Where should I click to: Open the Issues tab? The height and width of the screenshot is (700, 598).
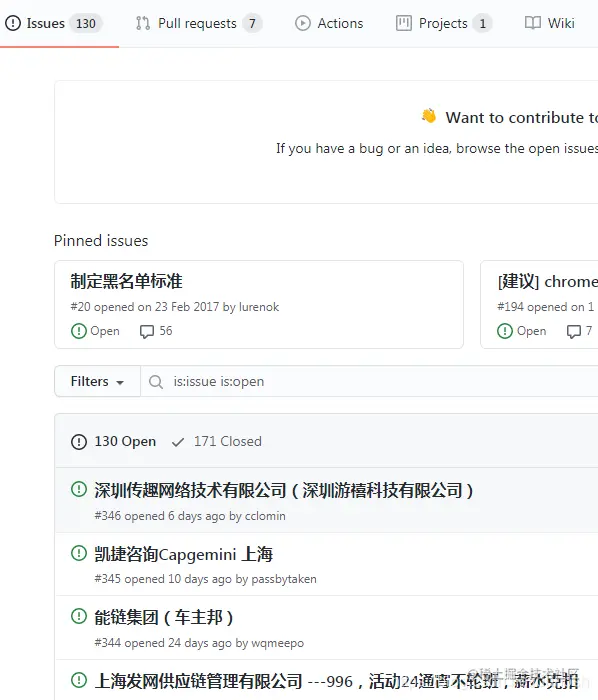point(54,23)
